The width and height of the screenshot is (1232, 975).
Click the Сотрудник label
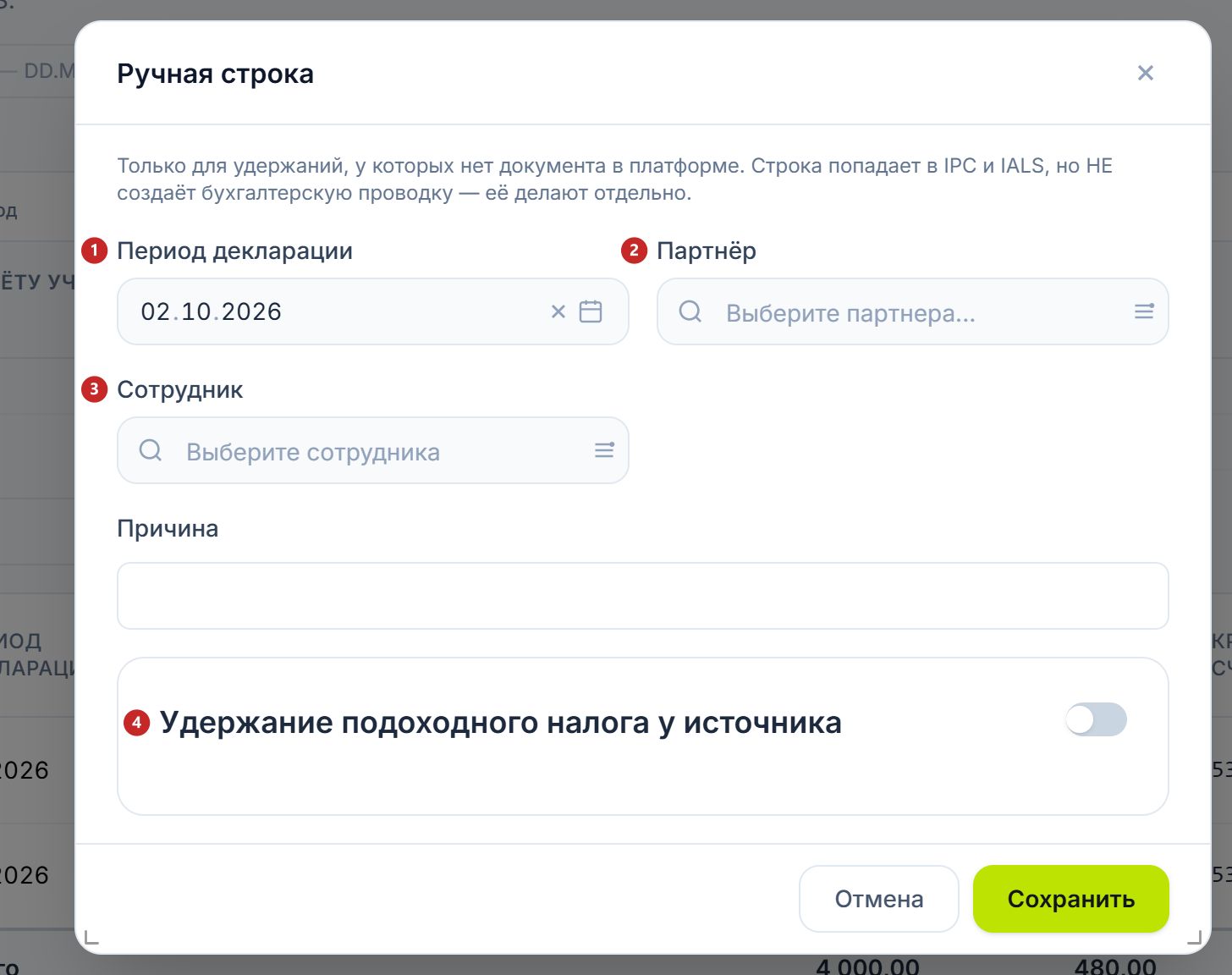(x=180, y=389)
